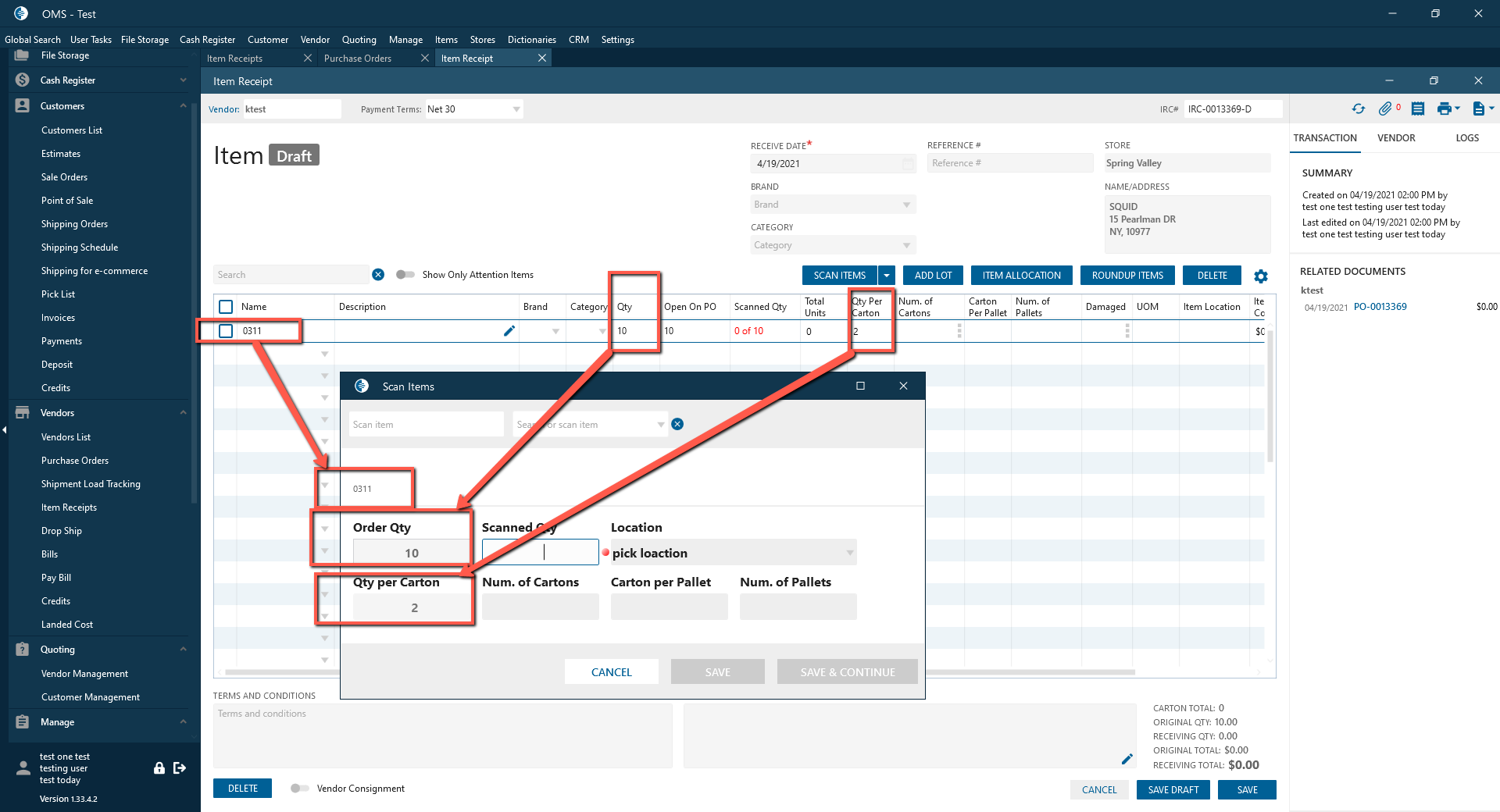Focus the Scanned Qty input field
1500x812 pixels.
[541, 553]
